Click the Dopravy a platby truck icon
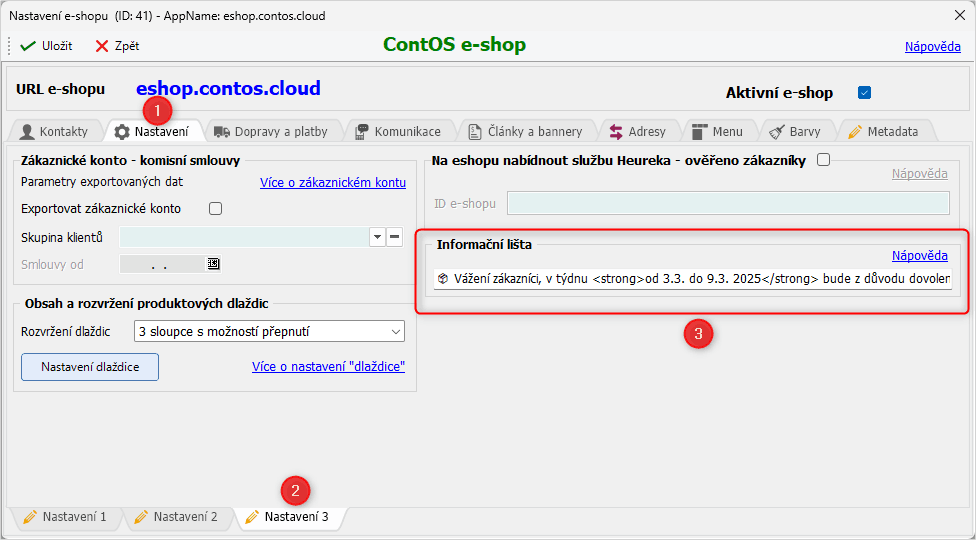 222,131
